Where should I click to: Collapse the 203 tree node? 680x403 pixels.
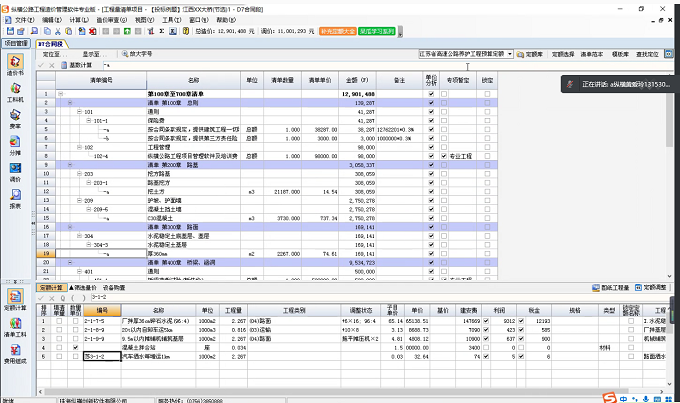point(79,174)
